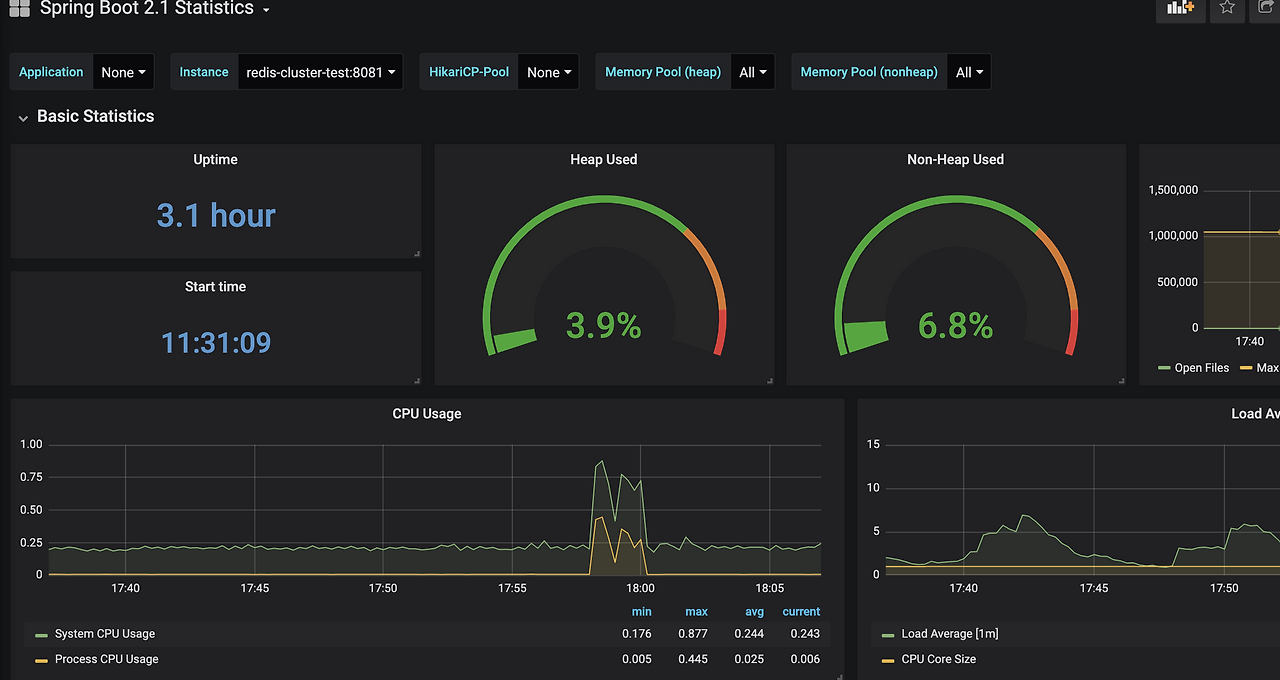Click the Uptime panel resize corner handle

coord(417,254)
